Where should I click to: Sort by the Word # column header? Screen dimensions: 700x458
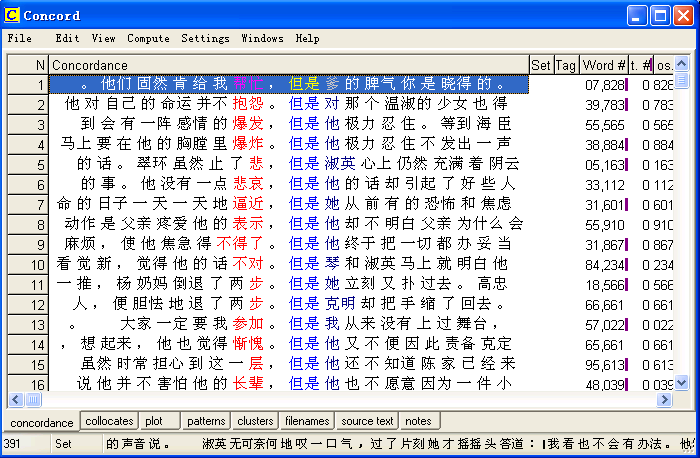[604, 65]
